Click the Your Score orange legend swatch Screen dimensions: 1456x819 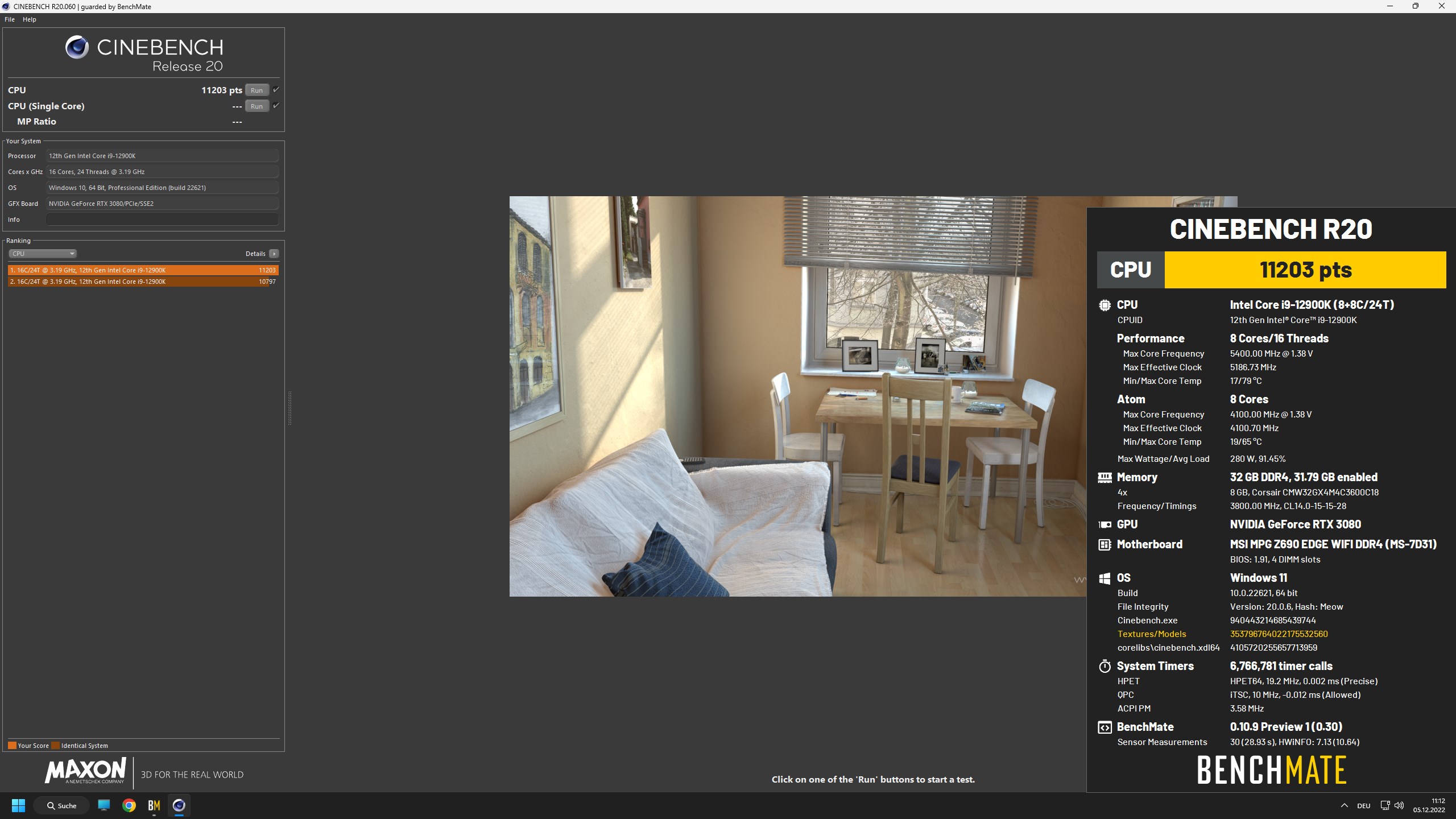12,746
